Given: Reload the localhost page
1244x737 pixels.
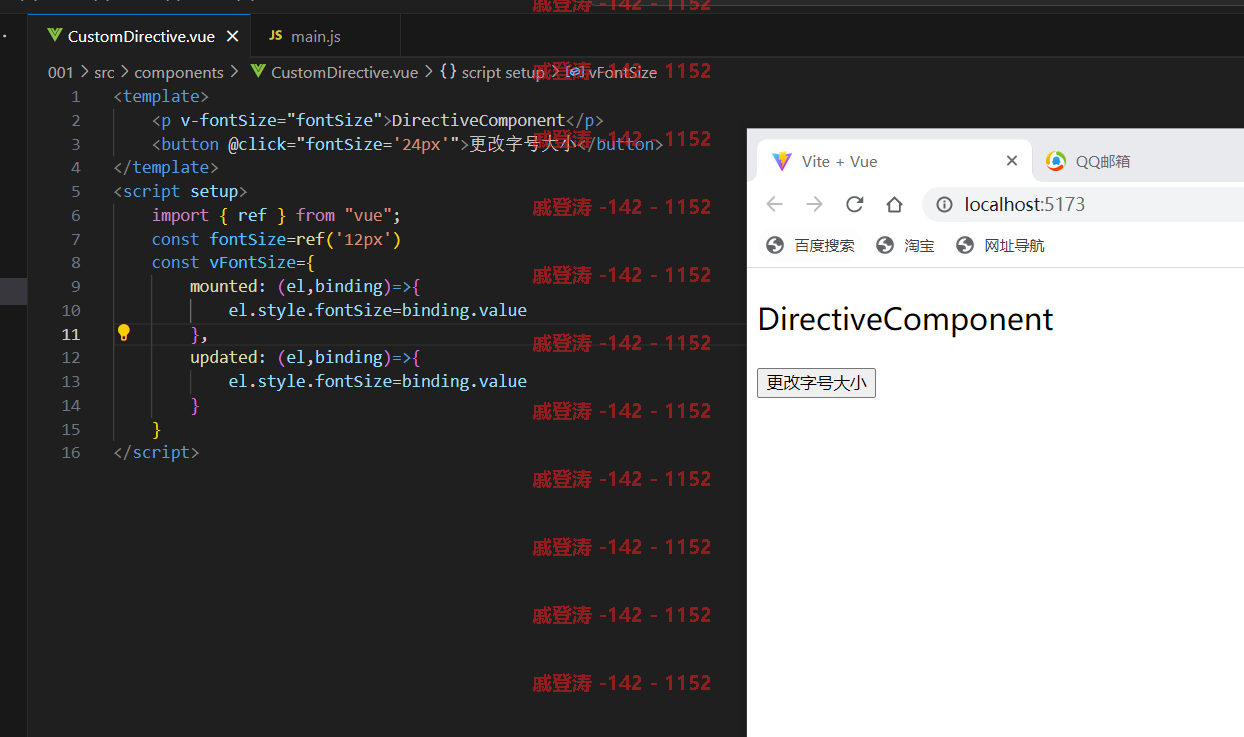Looking at the screenshot, I should click(x=854, y=204).
